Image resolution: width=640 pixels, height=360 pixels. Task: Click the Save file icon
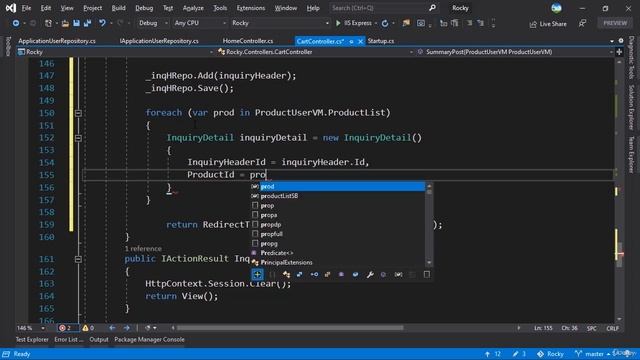(76, 23)
